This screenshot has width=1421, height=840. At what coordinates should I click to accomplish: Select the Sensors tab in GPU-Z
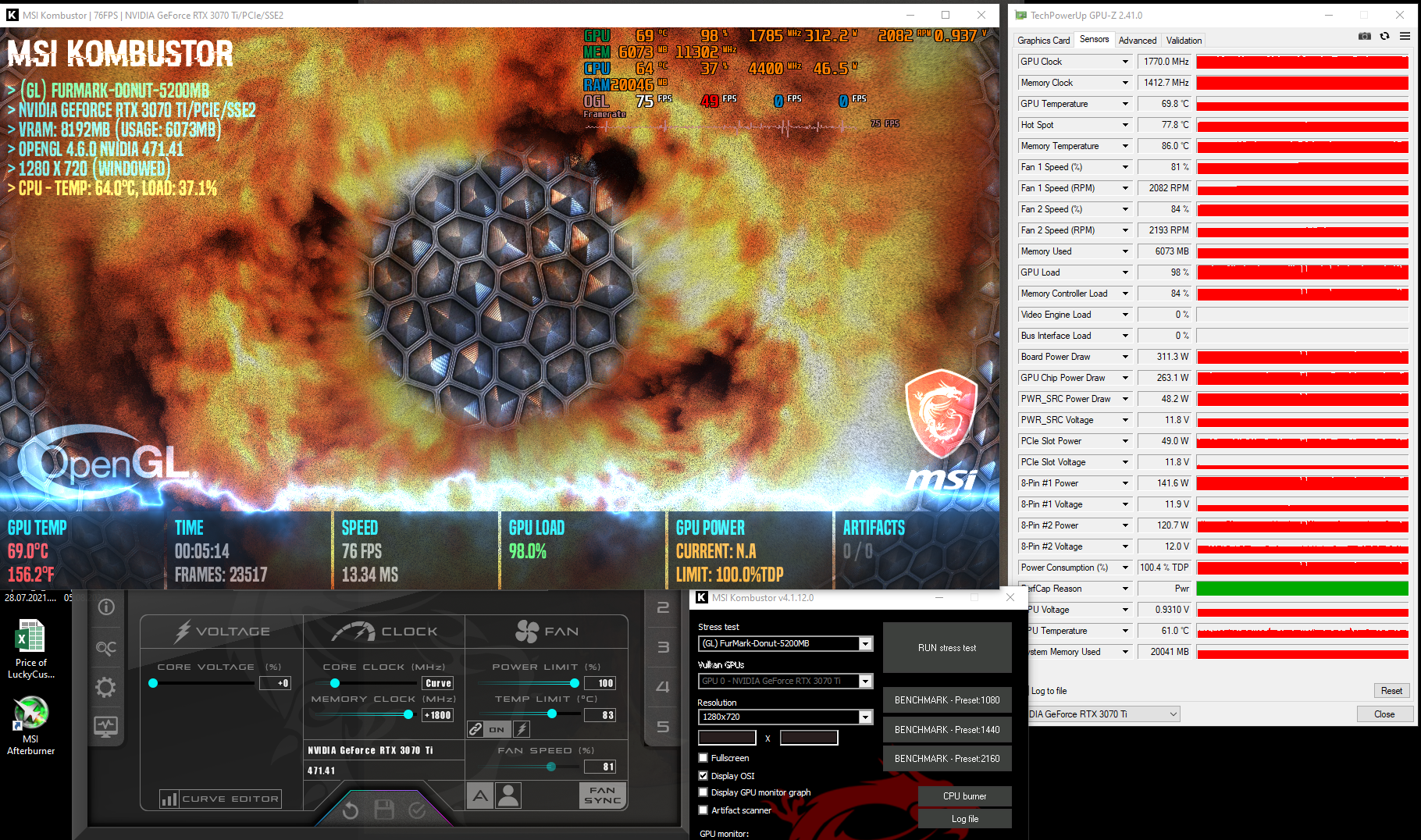[1094, 39]
